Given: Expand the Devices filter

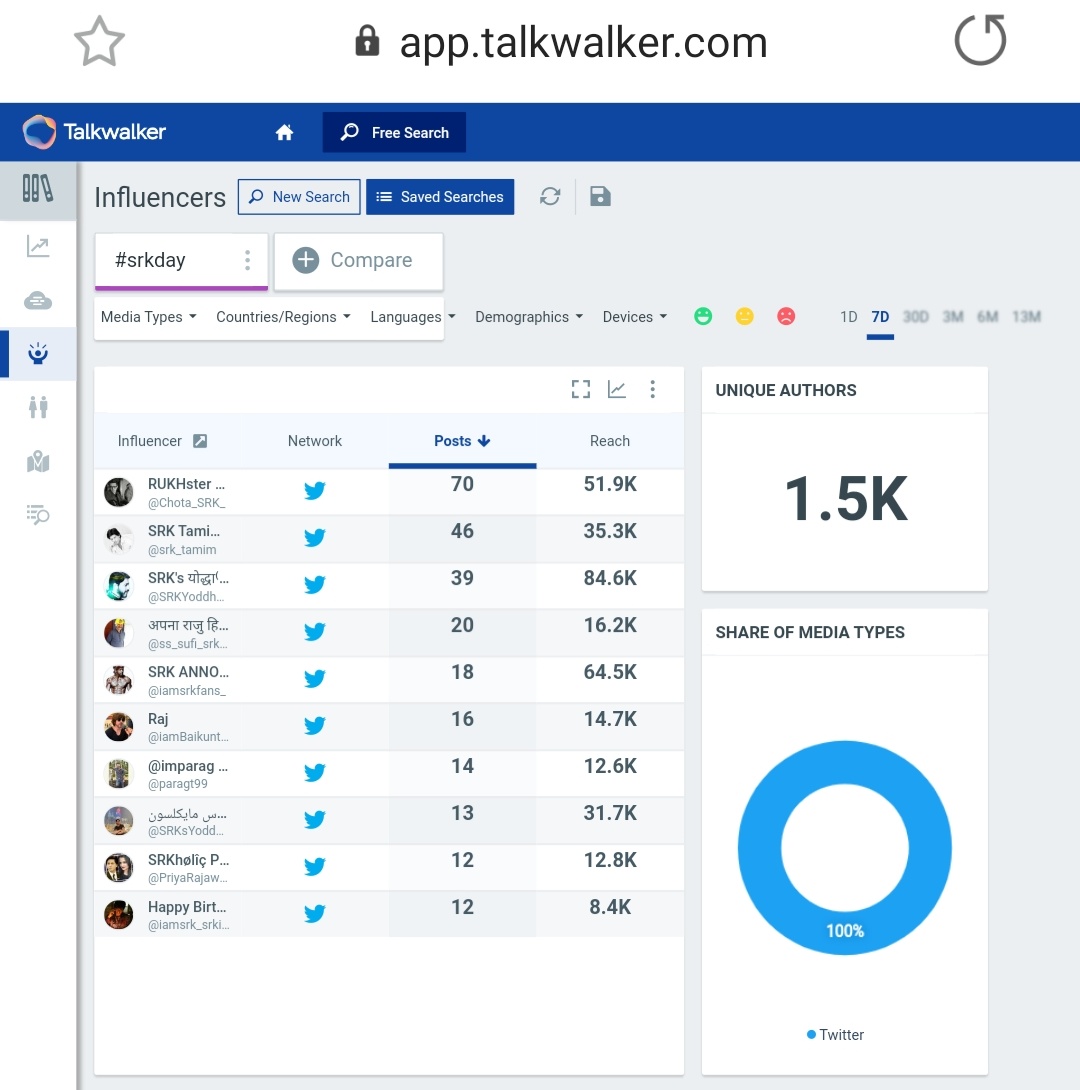Looking at the screenshot, I should (x=635, y=317).
